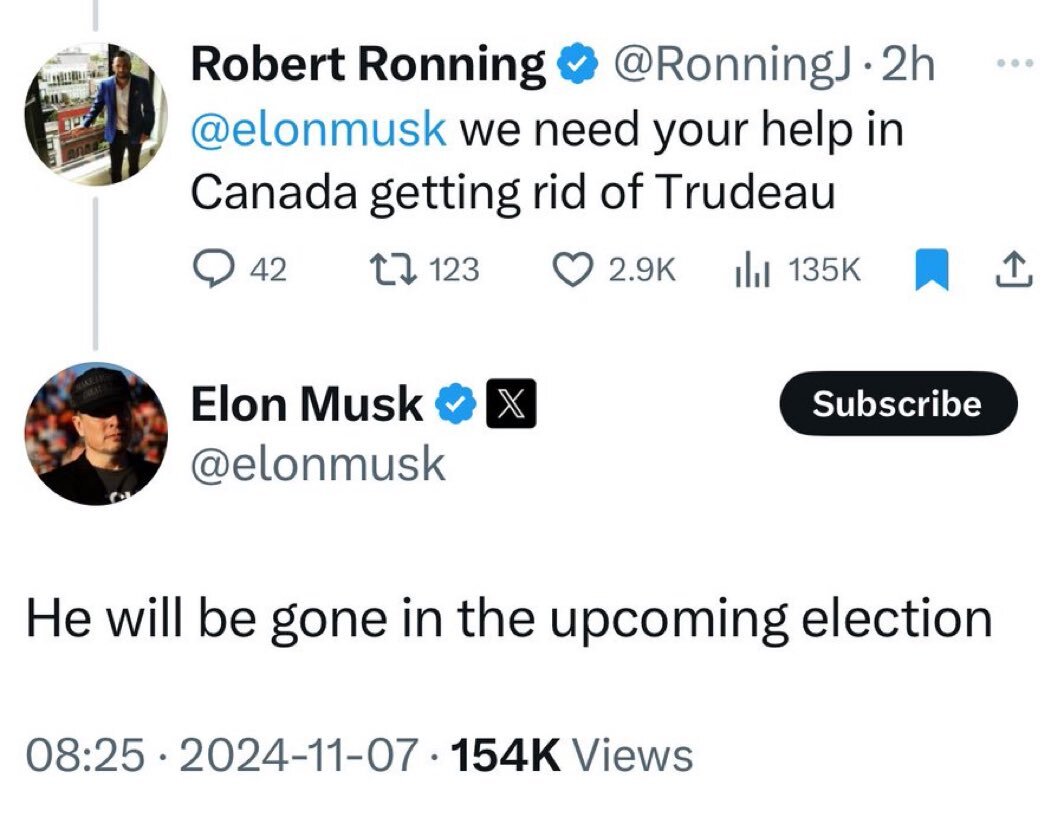Click the Robert Ronning display name

click(368, 64)
